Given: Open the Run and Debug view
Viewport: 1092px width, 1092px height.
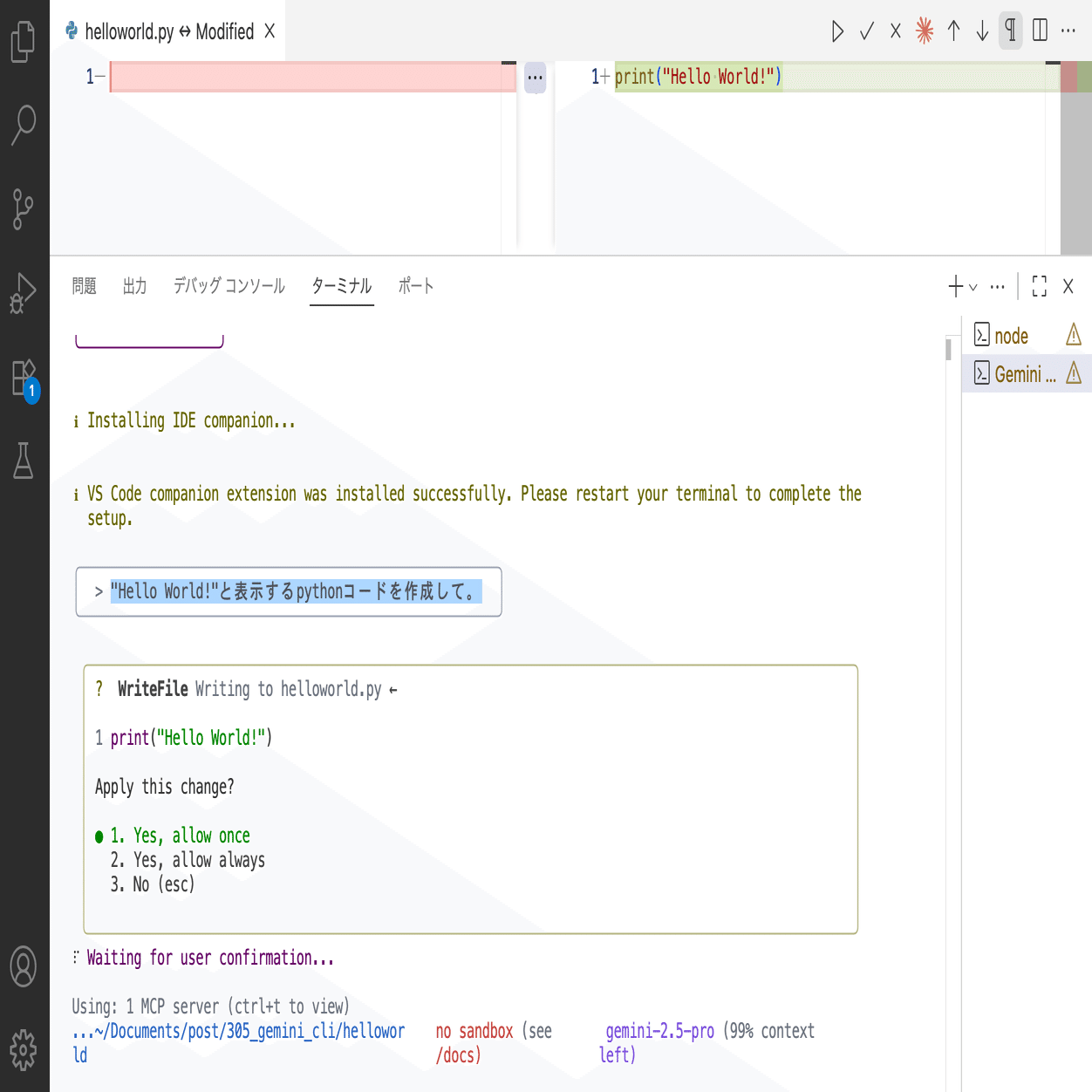Looking at the screenshot, I should click(24, 292).
